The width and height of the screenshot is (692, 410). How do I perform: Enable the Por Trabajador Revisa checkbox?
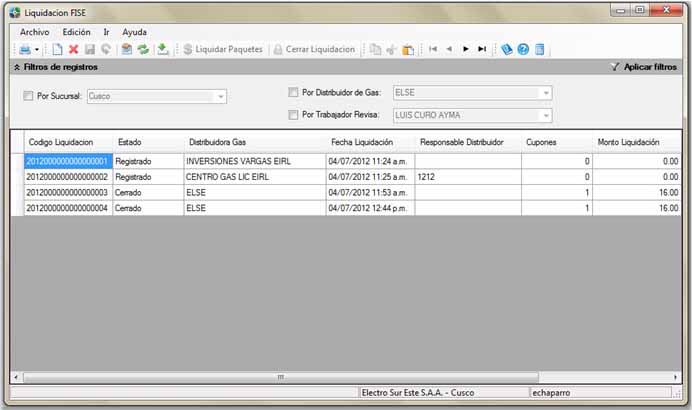(293, 115)
